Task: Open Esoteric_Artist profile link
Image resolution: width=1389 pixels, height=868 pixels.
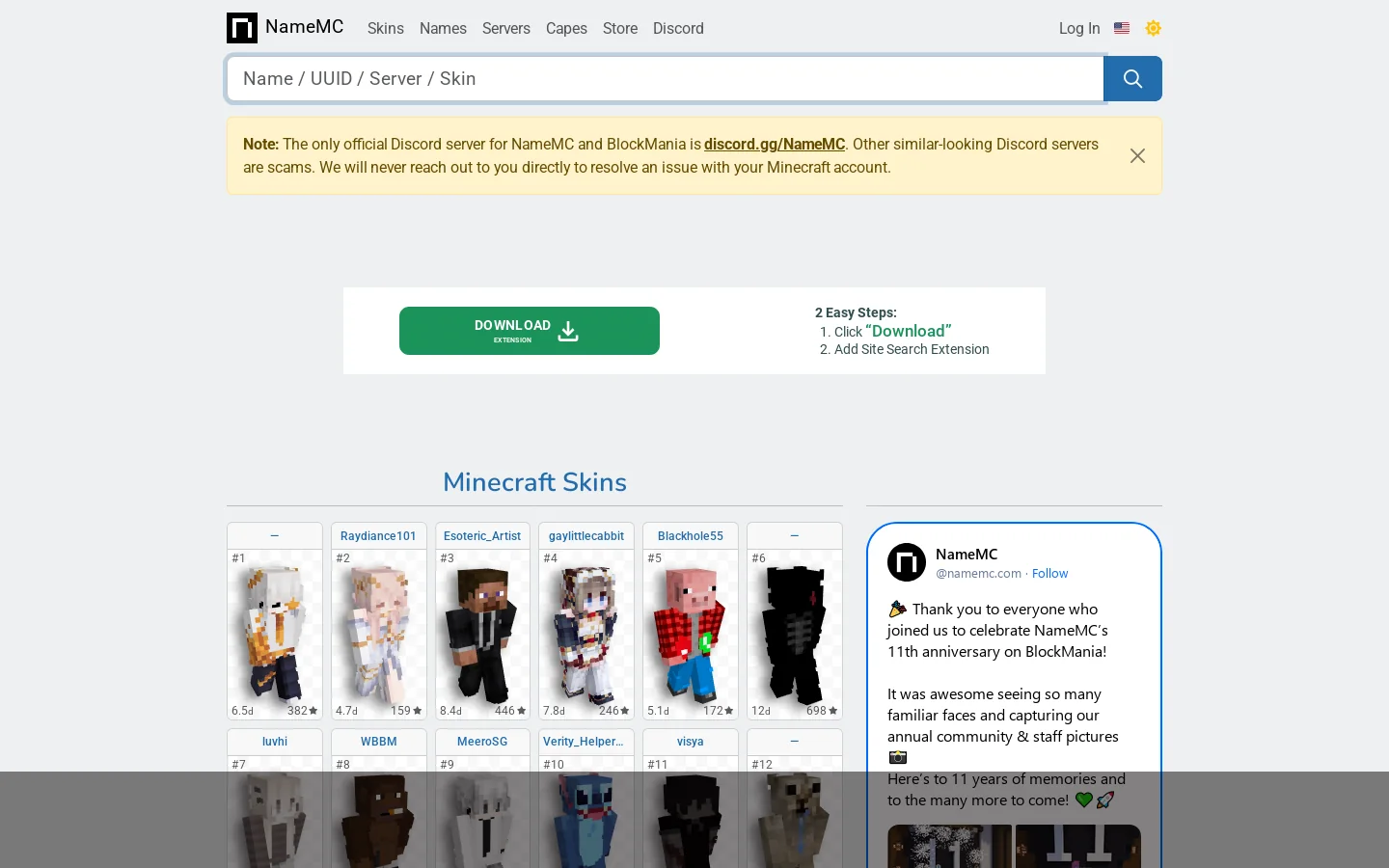Action: click(482, 536)
